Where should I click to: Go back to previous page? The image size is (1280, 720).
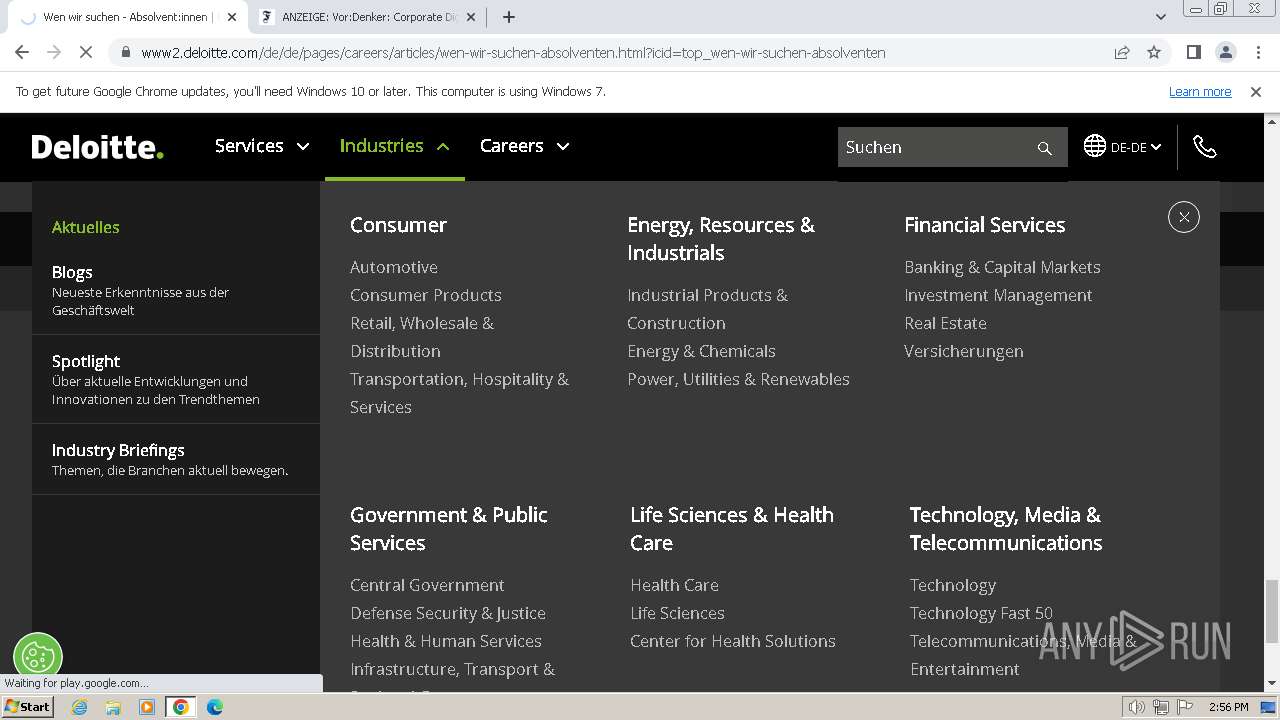pos(22,52)
